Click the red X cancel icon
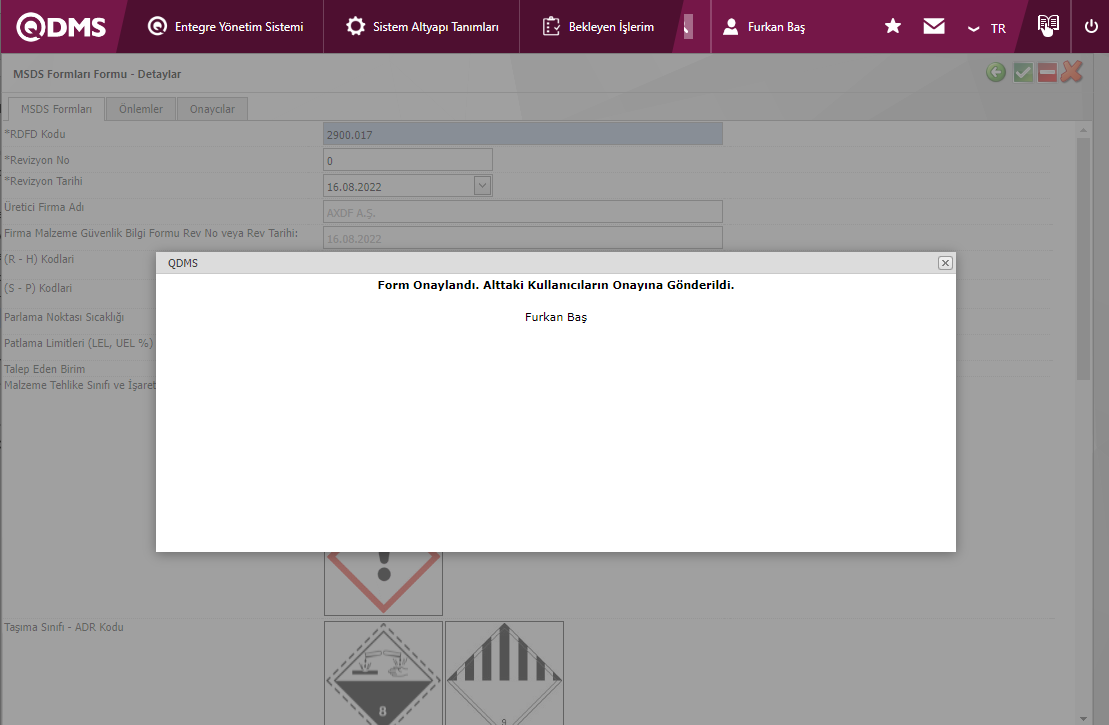1109x725 pixels. (1072, 71)
